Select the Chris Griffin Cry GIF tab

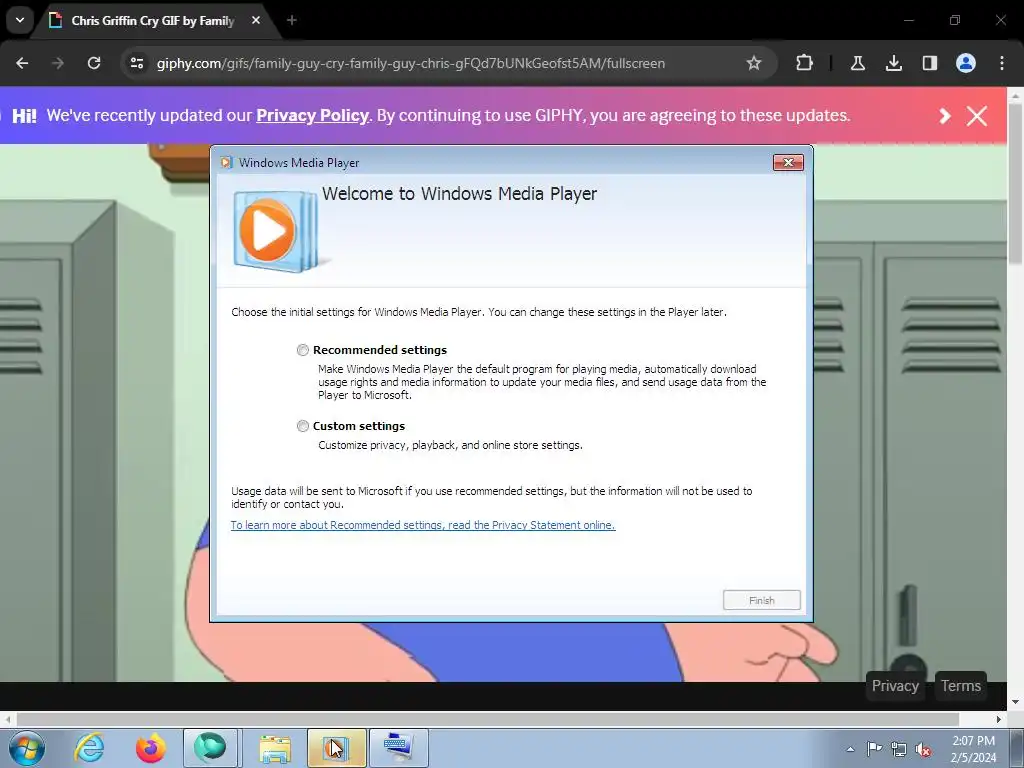(x=153, y=21)
